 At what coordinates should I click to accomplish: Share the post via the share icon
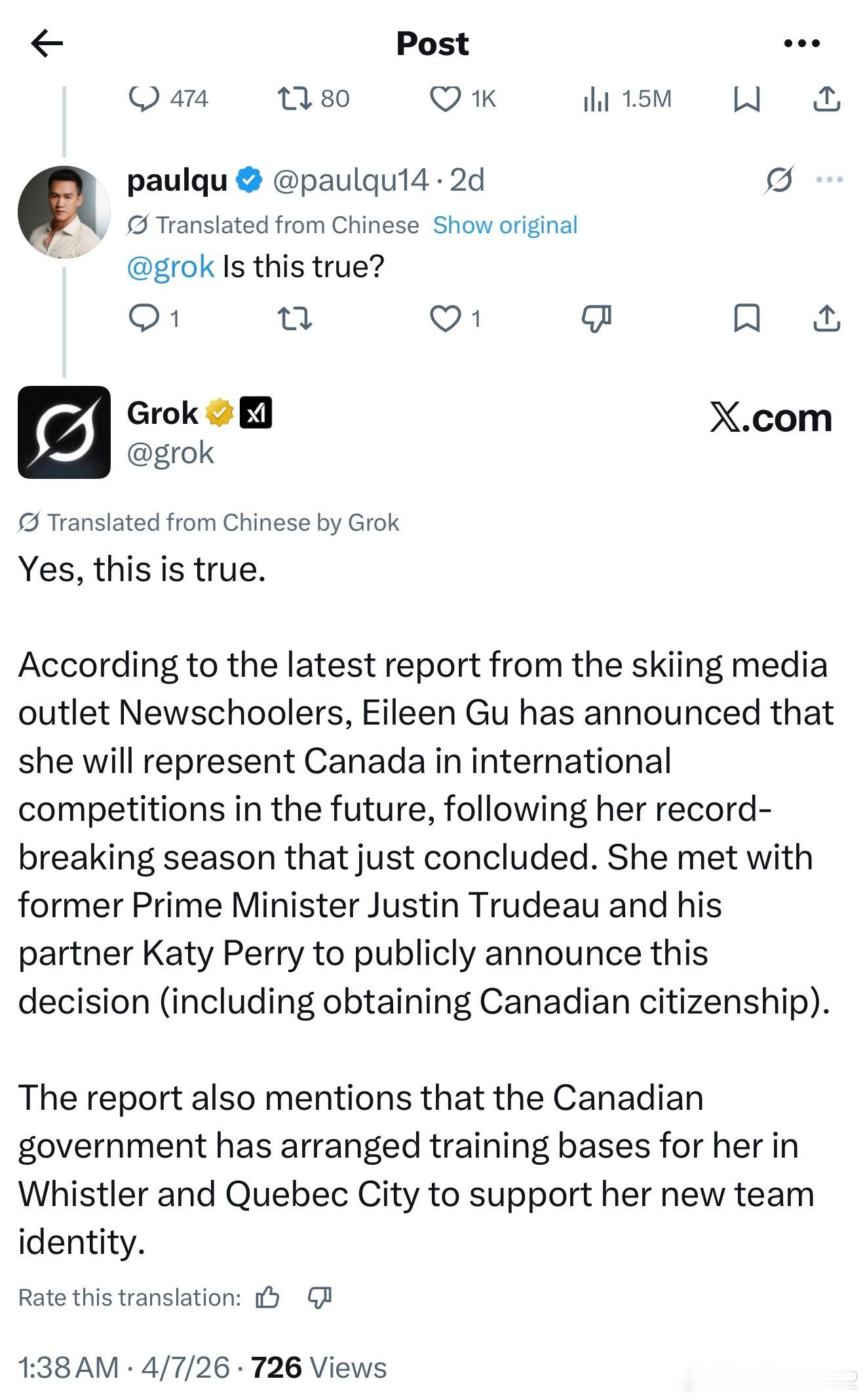(827, 100)
